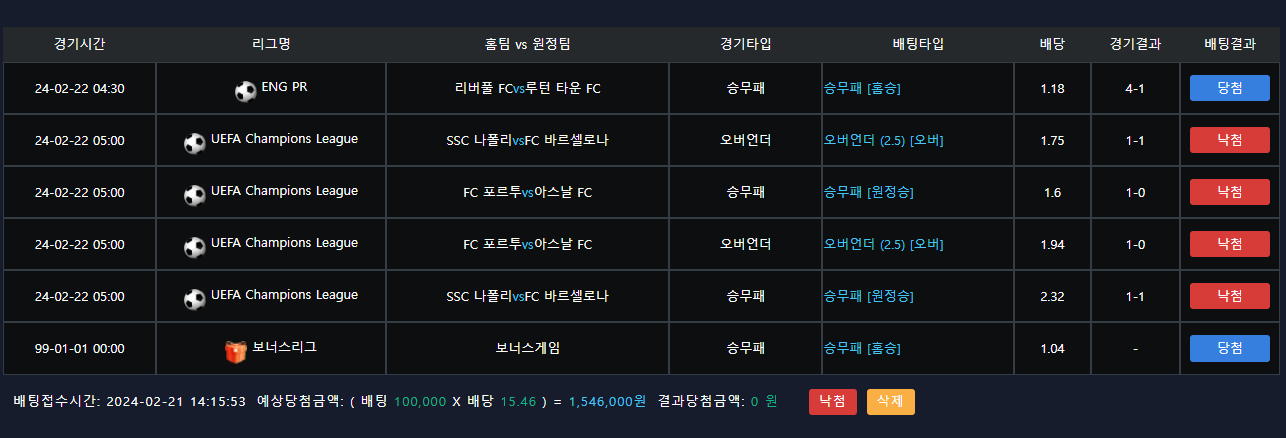This screenshot has width=1286, height=438.
Task: Open 승무패 [원정승] link with 2.32 odds
Action: pos(868,296)
